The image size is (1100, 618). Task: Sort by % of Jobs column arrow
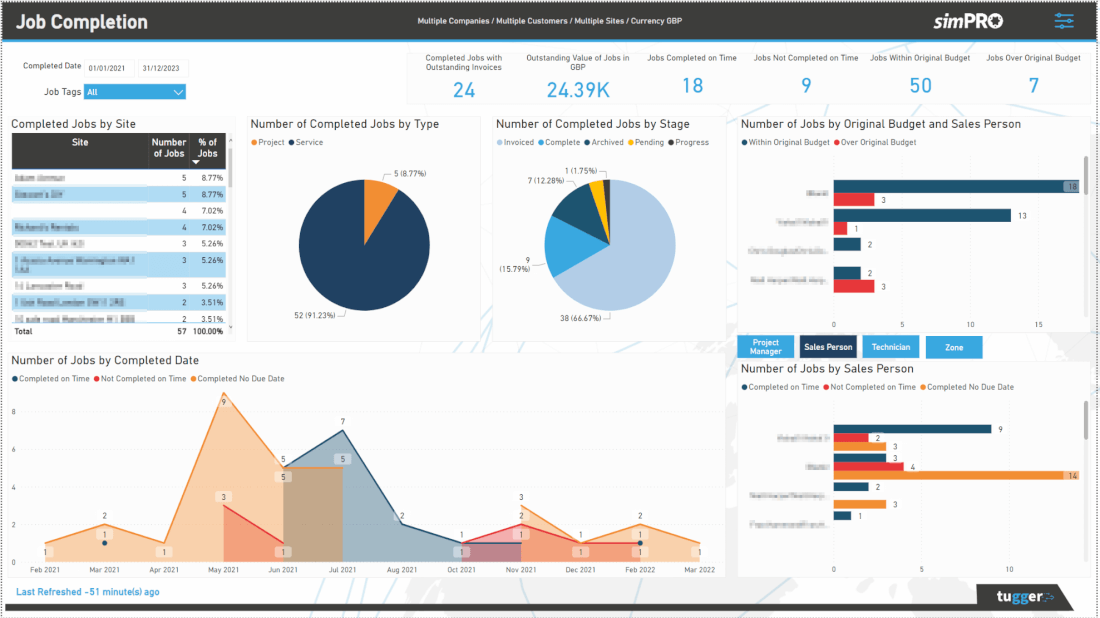tap(196, 162)
